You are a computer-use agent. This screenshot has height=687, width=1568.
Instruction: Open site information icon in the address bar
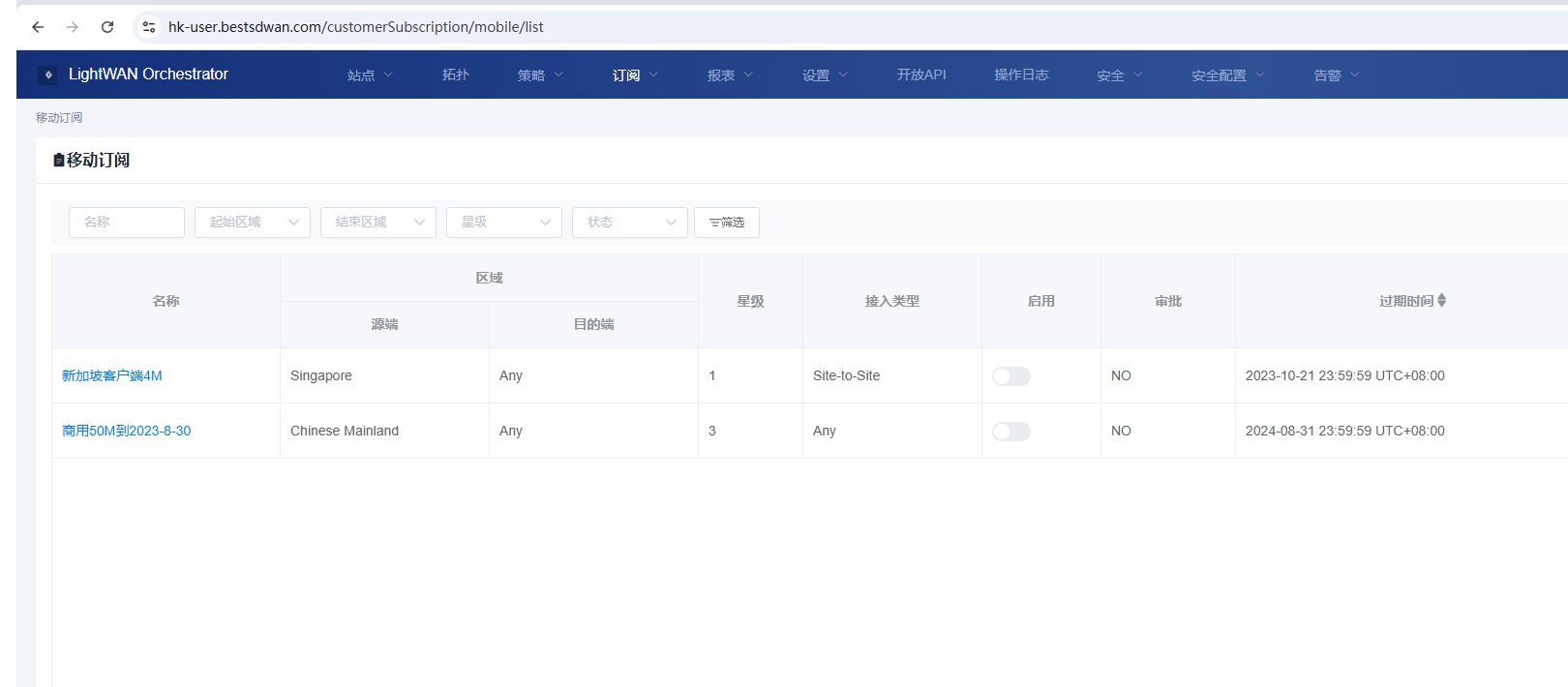[x=149, y=27]
